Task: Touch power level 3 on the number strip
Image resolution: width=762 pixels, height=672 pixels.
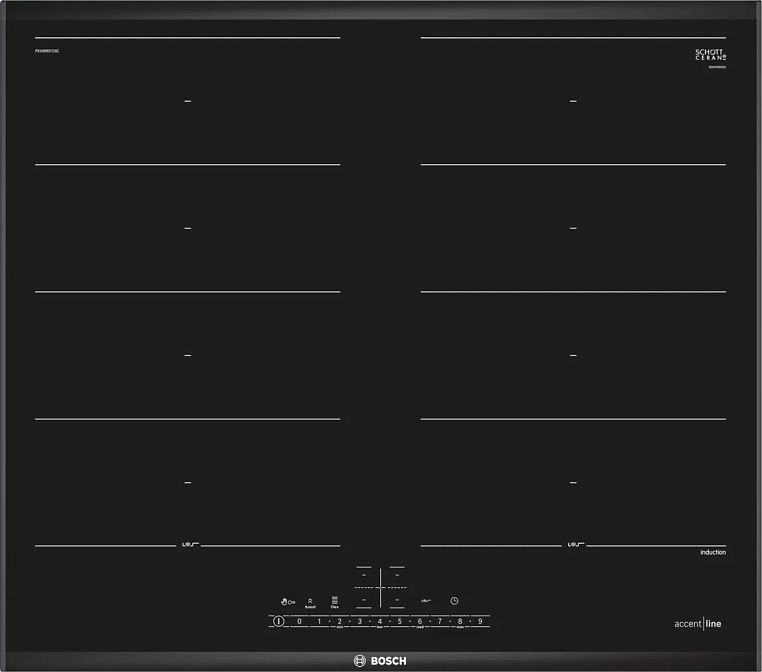Action: point(359,621)
